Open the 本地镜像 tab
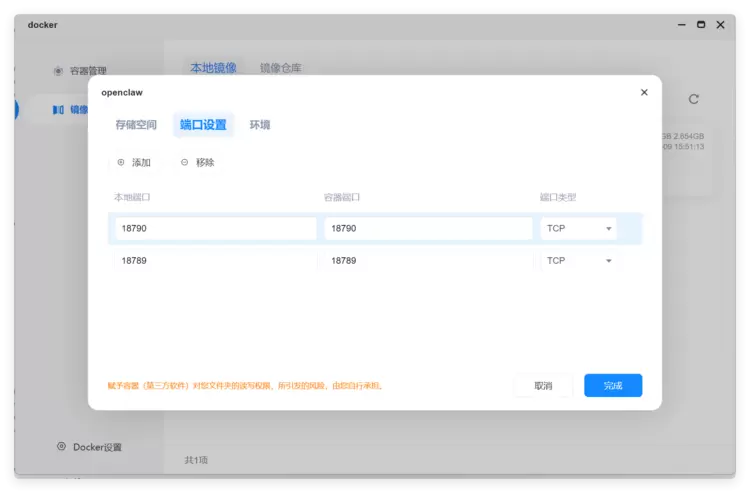Image resolution: width=750 pixels, height=493 pixels. (213, 68)
